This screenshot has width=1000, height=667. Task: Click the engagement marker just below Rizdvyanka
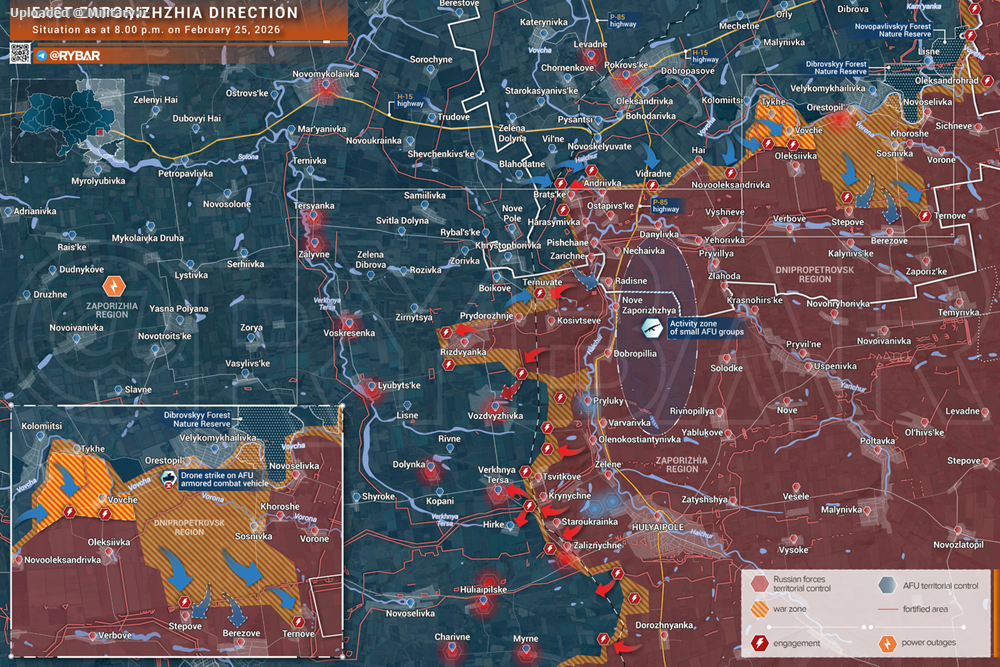(x=449, y=365)
